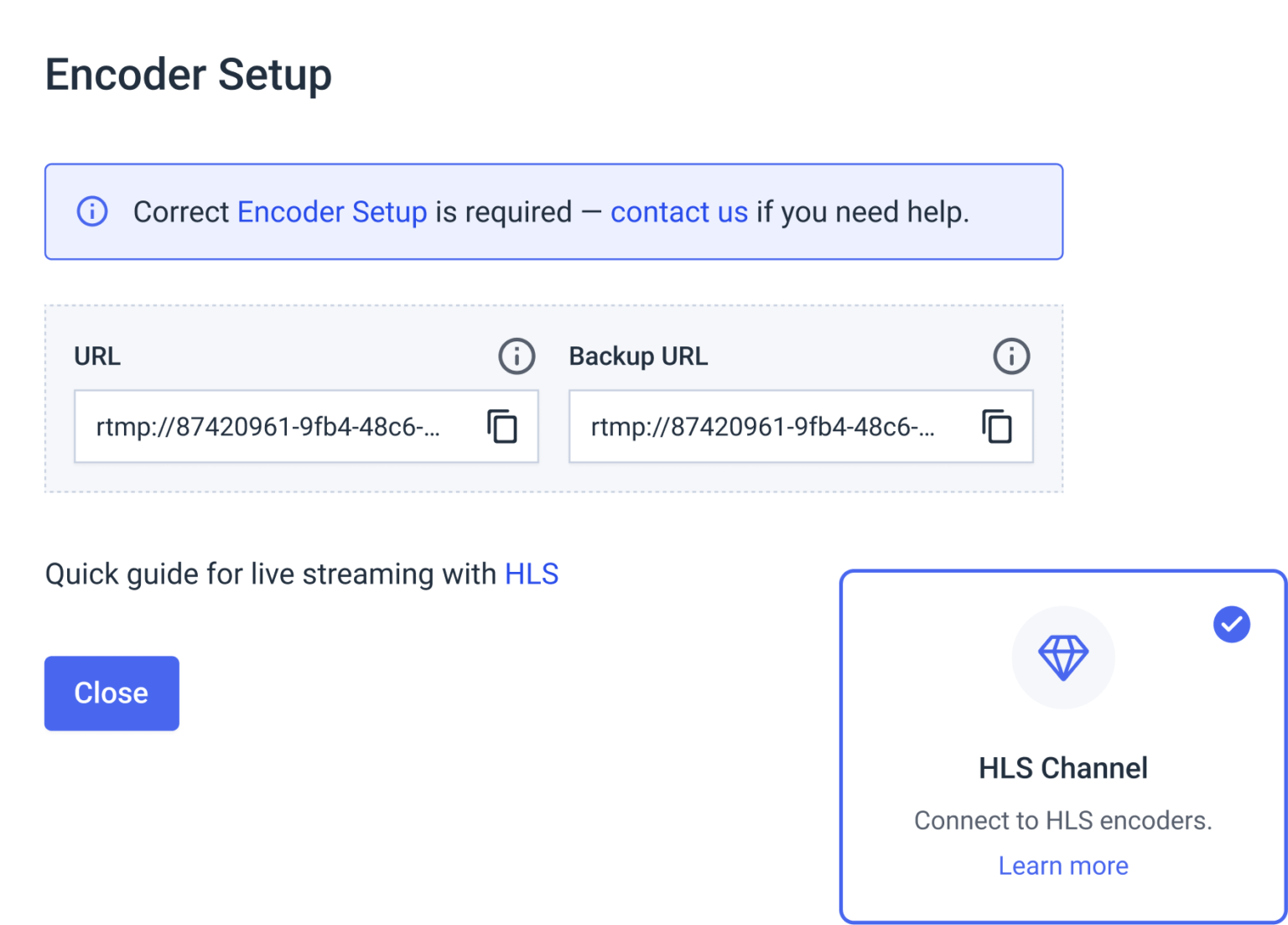Click the Connect to HLS encoders text
Screen dimensions: 1288x925
(1063, 820)
